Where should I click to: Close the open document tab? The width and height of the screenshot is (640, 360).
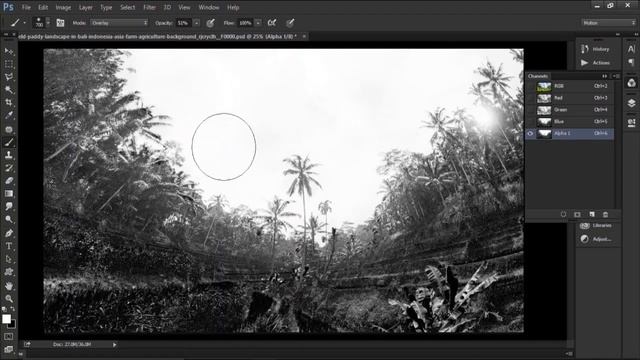point(304,36)
